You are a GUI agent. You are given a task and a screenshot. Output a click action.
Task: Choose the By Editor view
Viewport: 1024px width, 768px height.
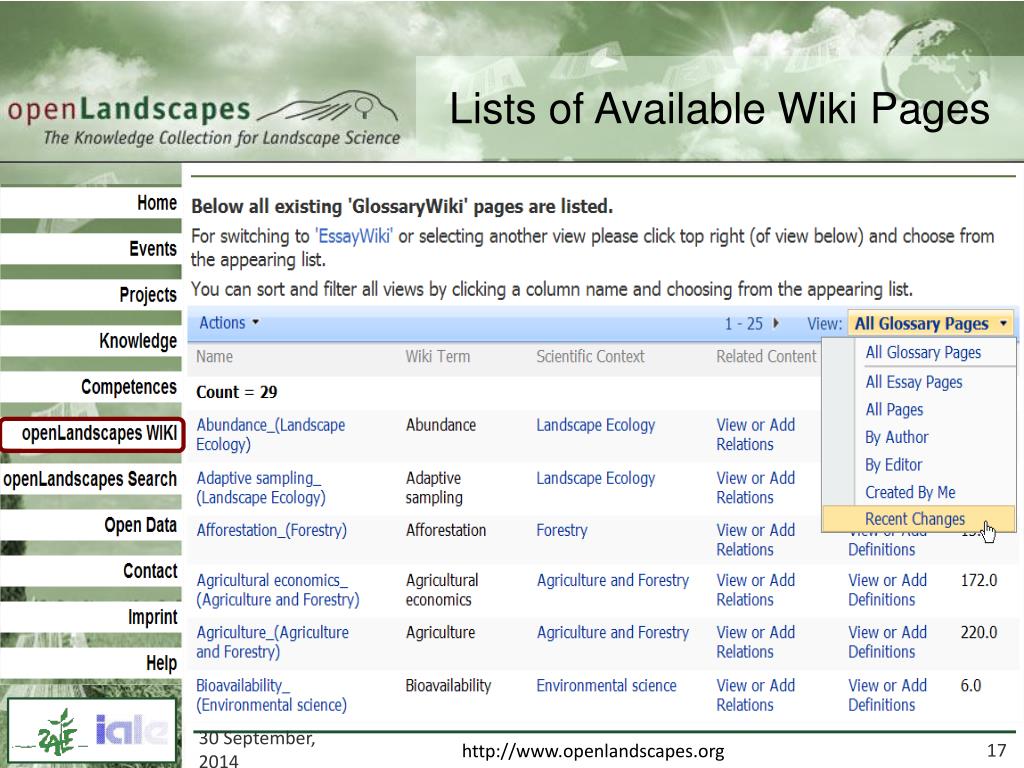(893, 464)
